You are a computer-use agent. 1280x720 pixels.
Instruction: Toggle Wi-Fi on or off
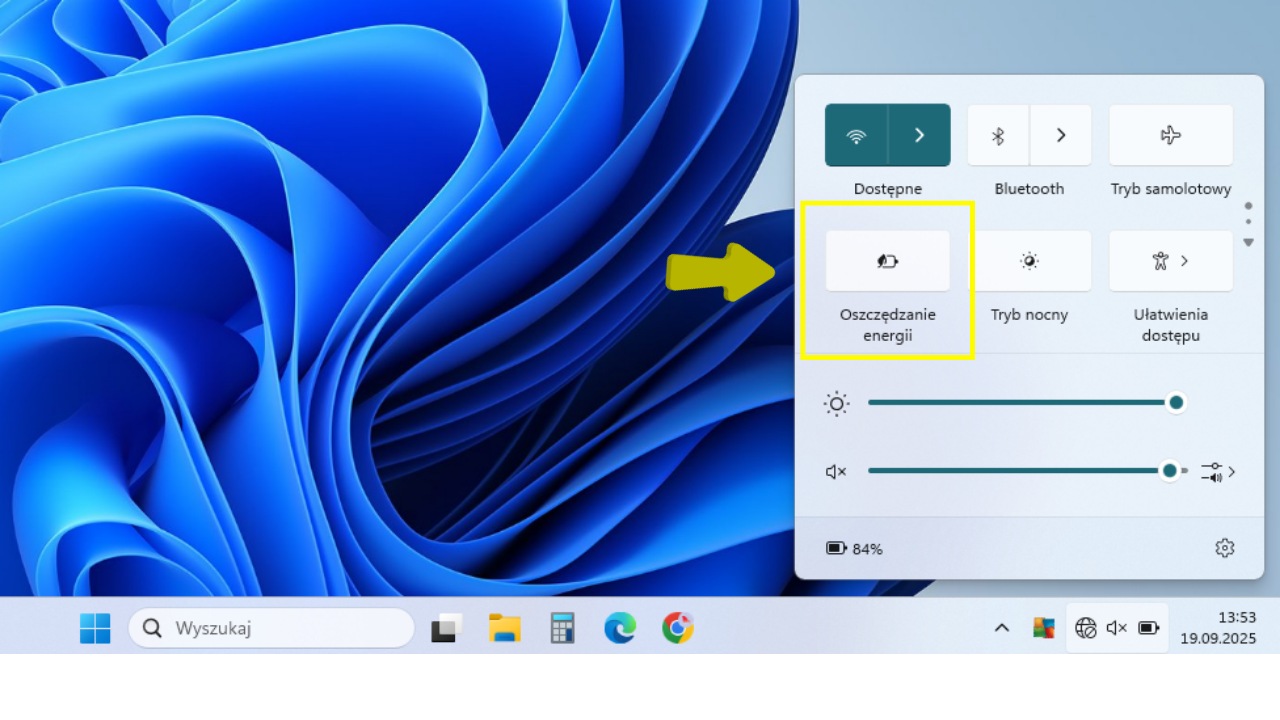point(856,136)
